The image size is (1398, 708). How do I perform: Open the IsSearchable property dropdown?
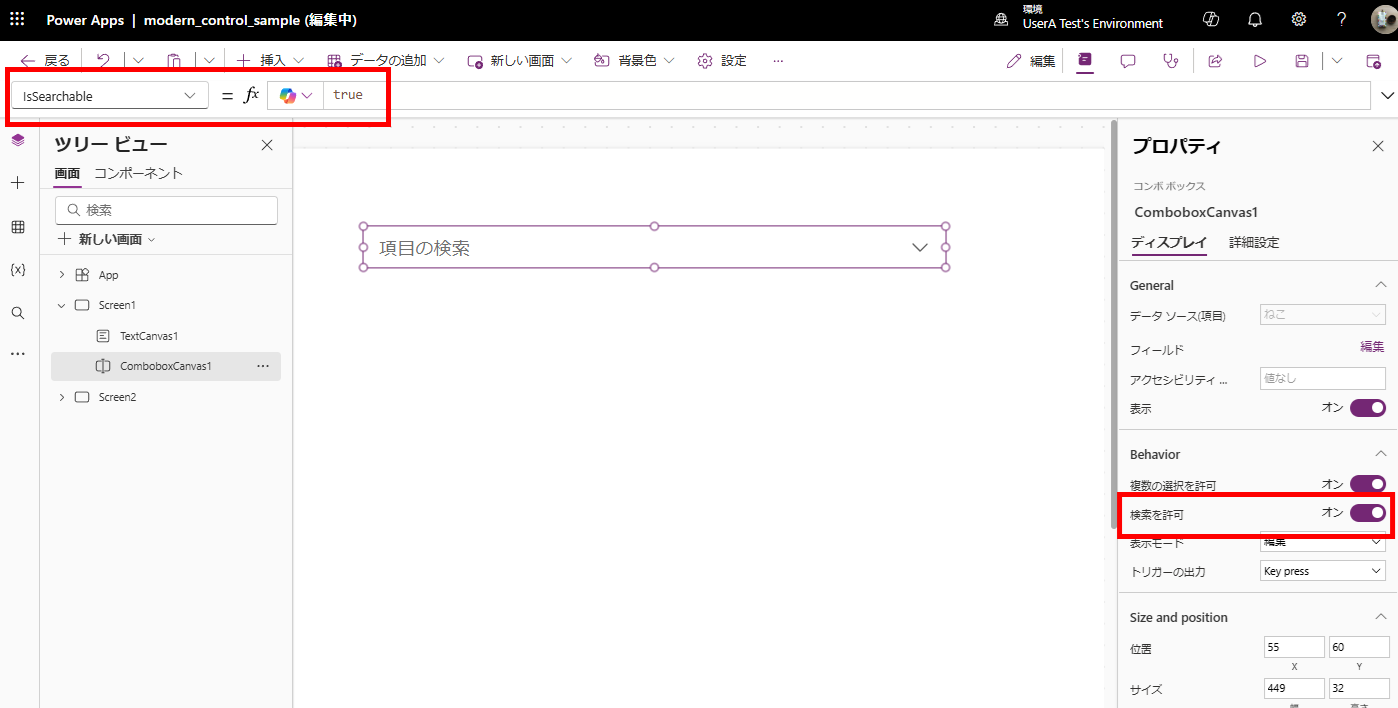pyautogui.click(x=110, y=96)
